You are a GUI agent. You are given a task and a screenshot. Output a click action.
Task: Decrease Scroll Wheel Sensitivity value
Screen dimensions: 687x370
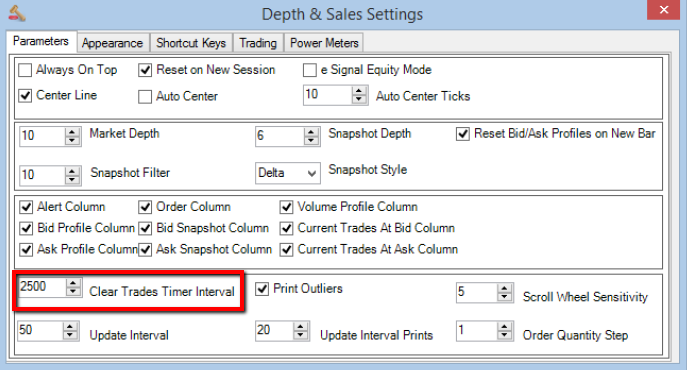505,297
